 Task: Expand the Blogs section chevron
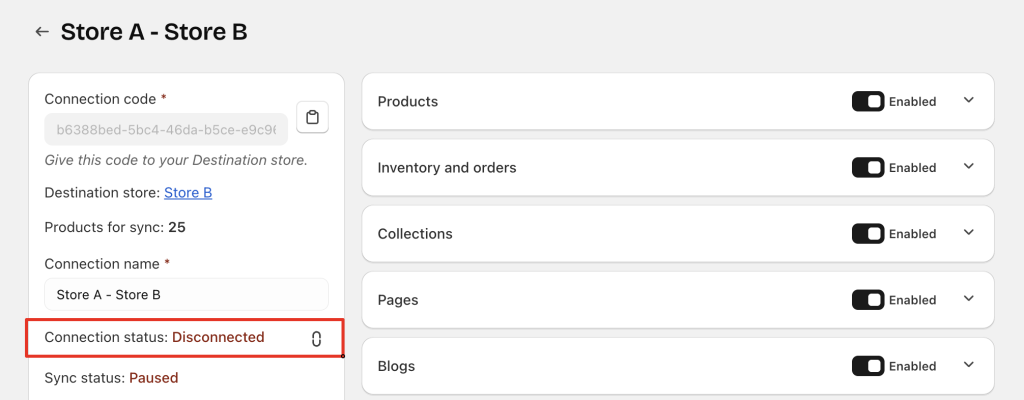pos(967,364)
